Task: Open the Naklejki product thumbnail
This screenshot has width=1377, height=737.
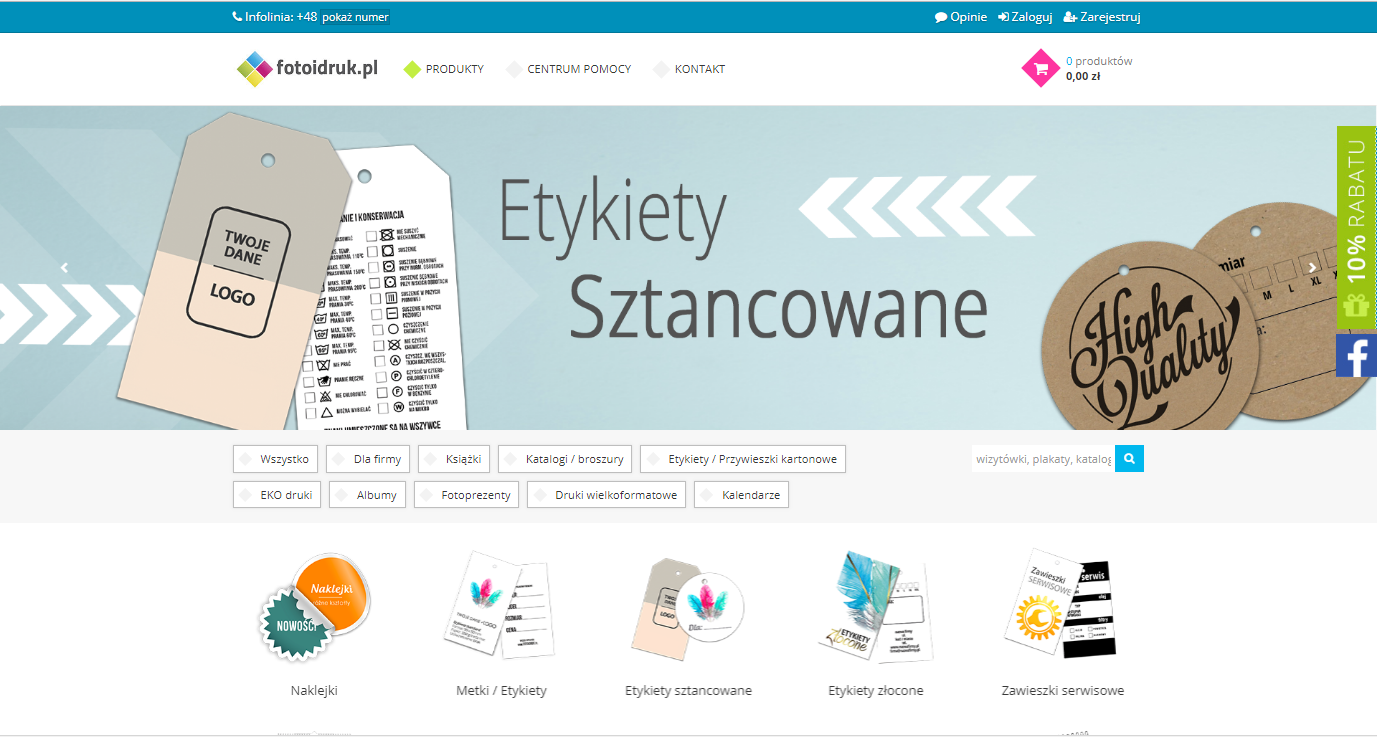Action: [x=314, y=607]
